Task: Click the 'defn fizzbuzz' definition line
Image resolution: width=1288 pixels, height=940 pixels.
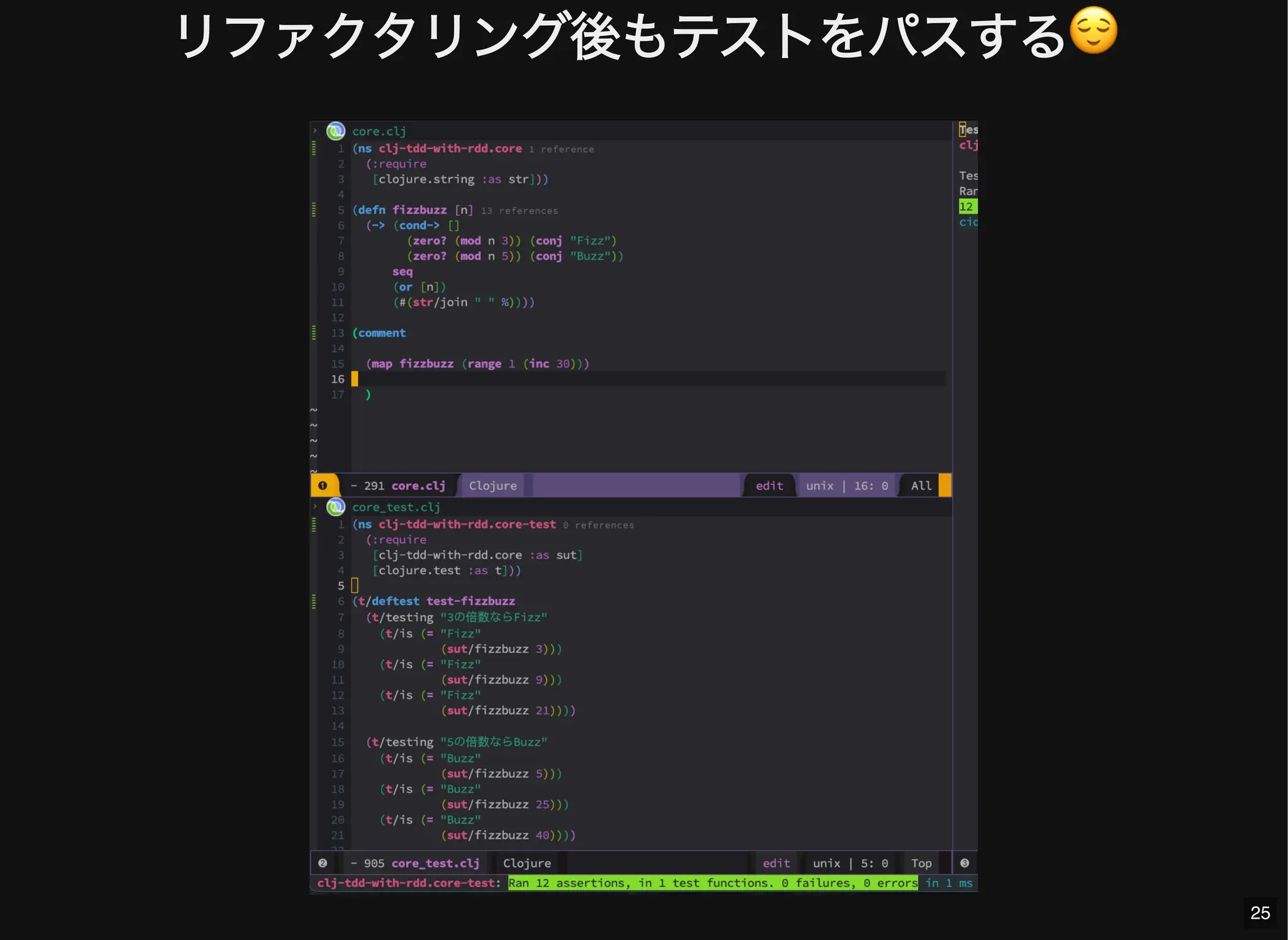Action: 413,210
